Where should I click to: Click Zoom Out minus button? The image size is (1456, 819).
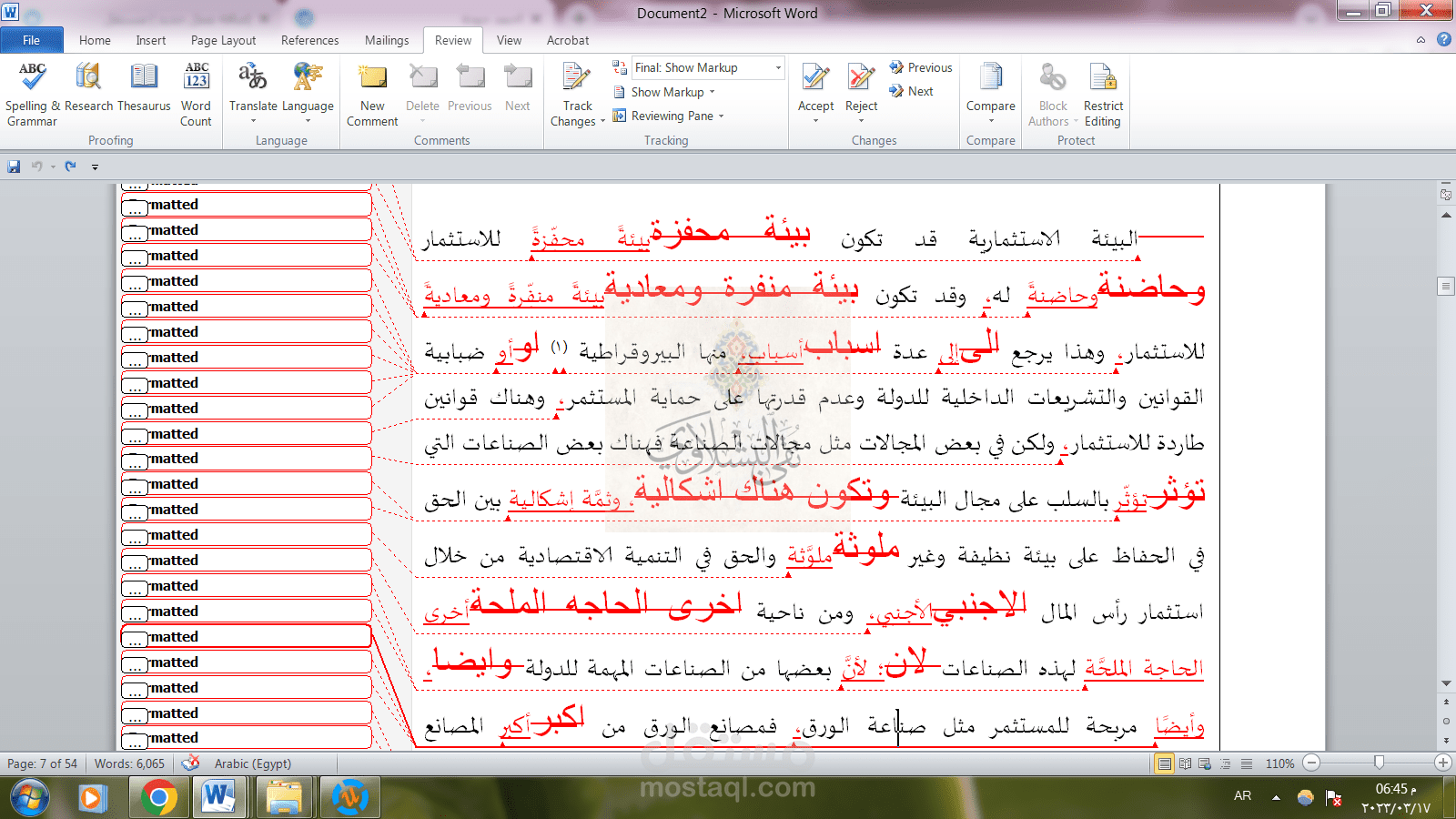tap(1311, 763)
